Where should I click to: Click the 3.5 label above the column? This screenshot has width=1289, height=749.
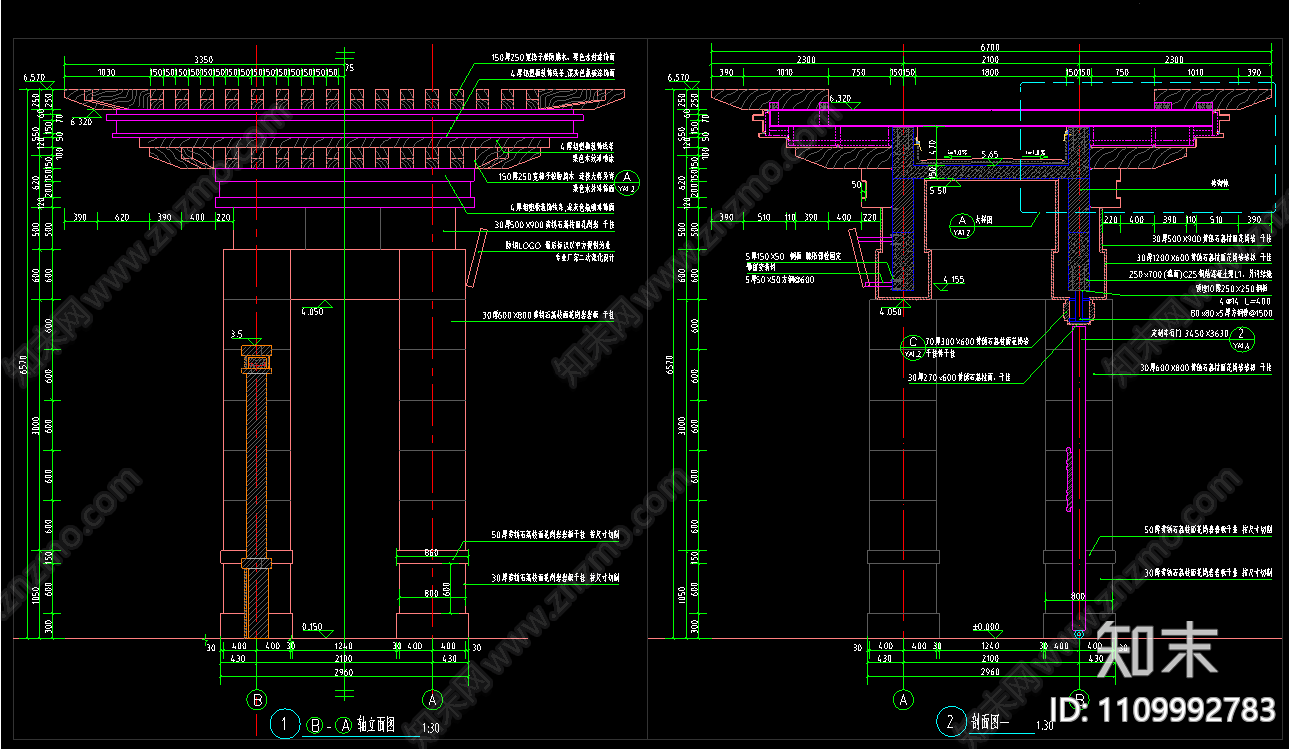click(237, 334)
